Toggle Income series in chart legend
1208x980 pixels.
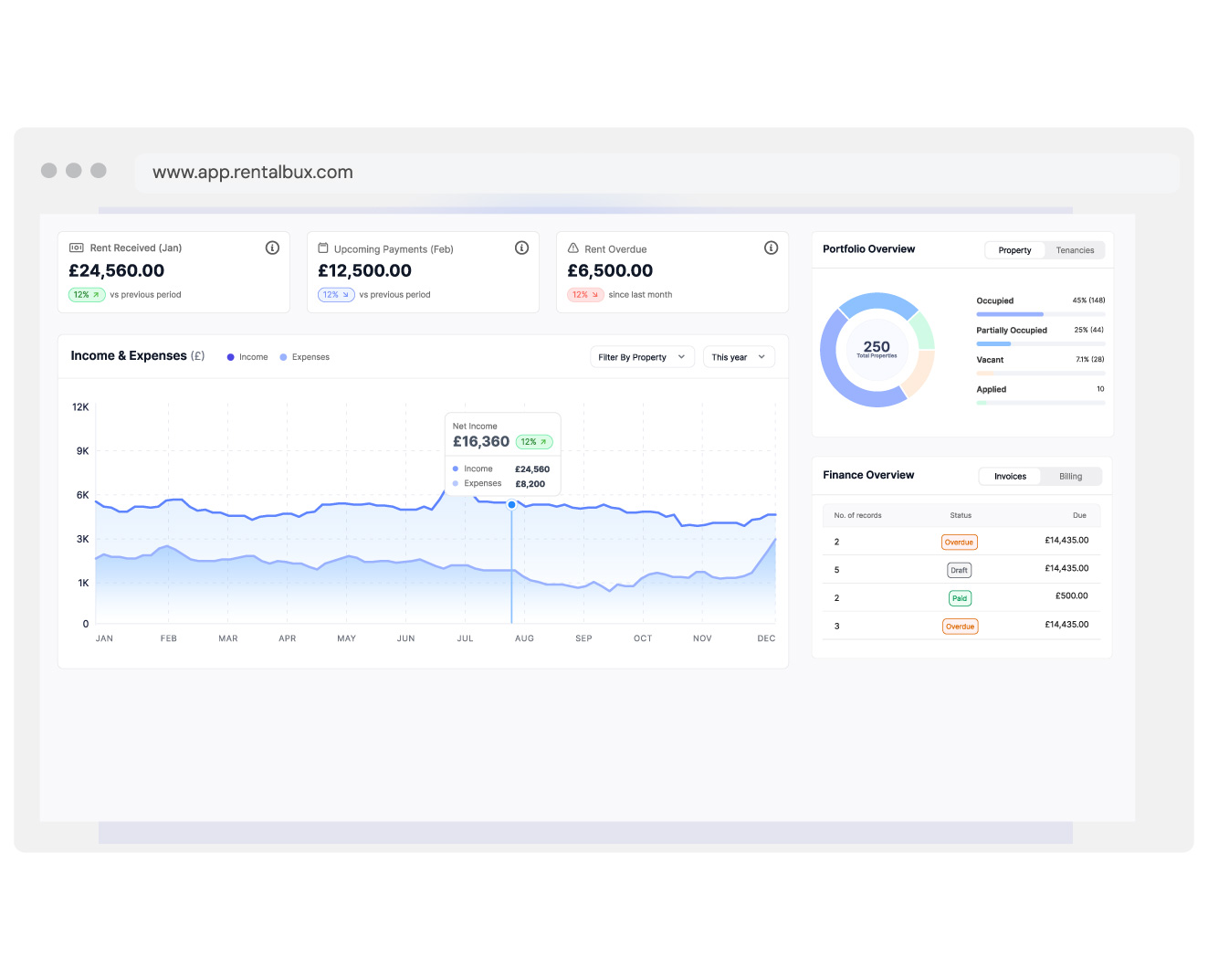point(247,357)
